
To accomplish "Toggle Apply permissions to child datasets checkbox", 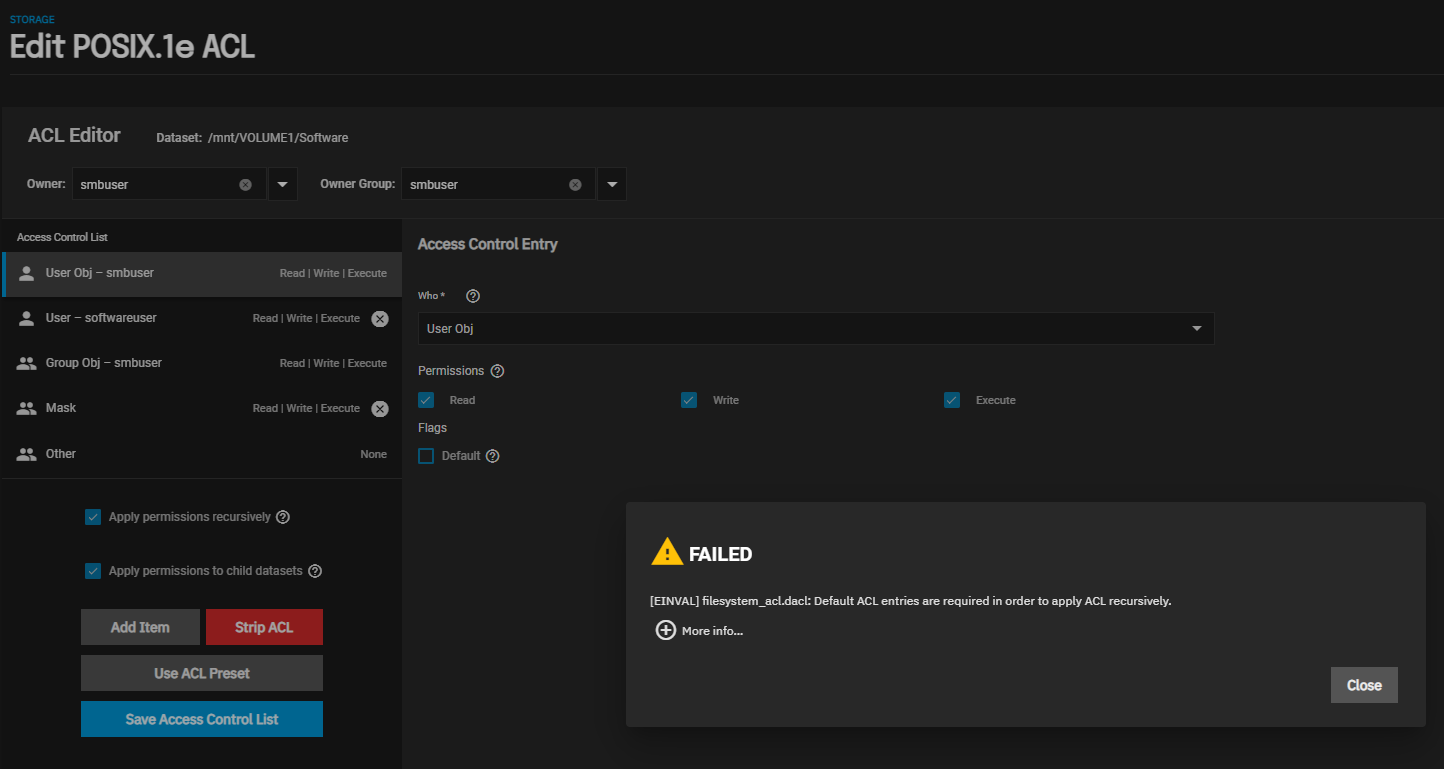I will (x=93, y=571).
